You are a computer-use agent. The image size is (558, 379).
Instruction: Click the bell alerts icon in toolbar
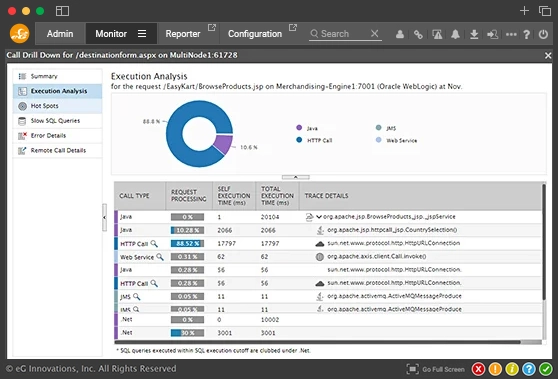tap(455, 34)
